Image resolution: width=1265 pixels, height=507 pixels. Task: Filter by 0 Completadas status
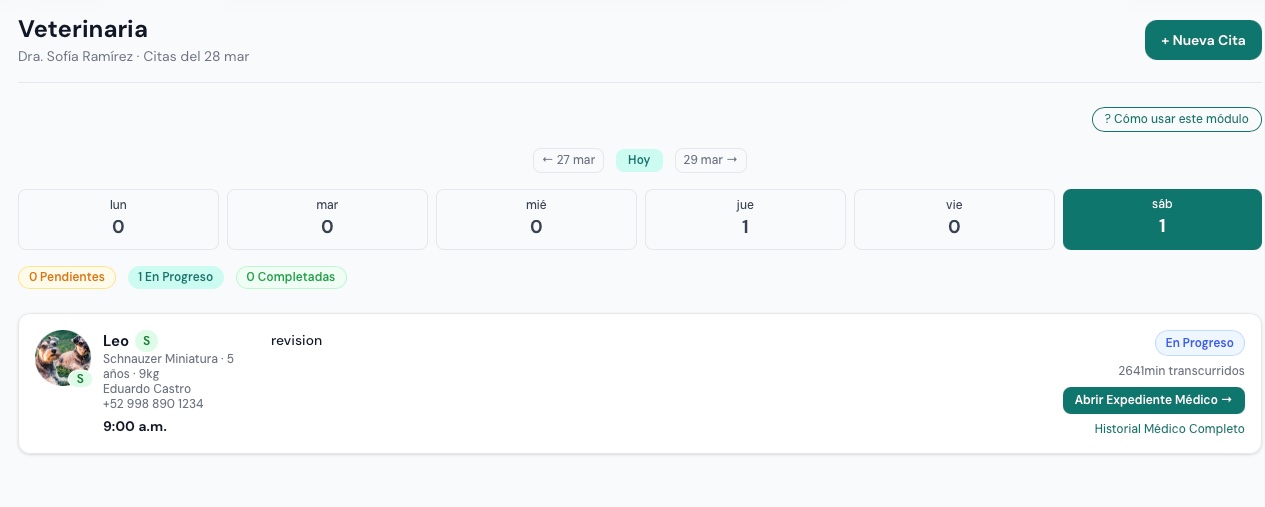291,277
